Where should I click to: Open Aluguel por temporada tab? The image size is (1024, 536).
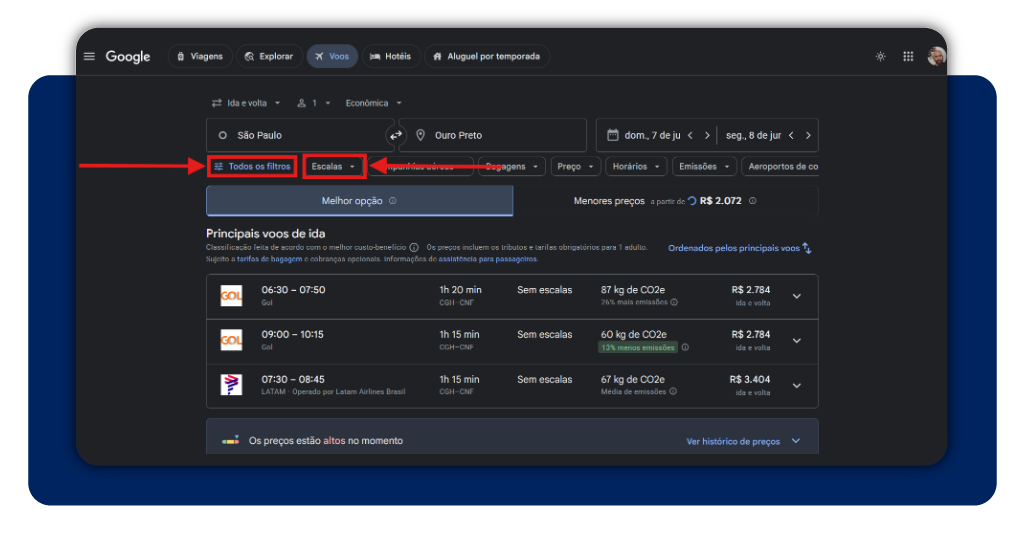487,56
